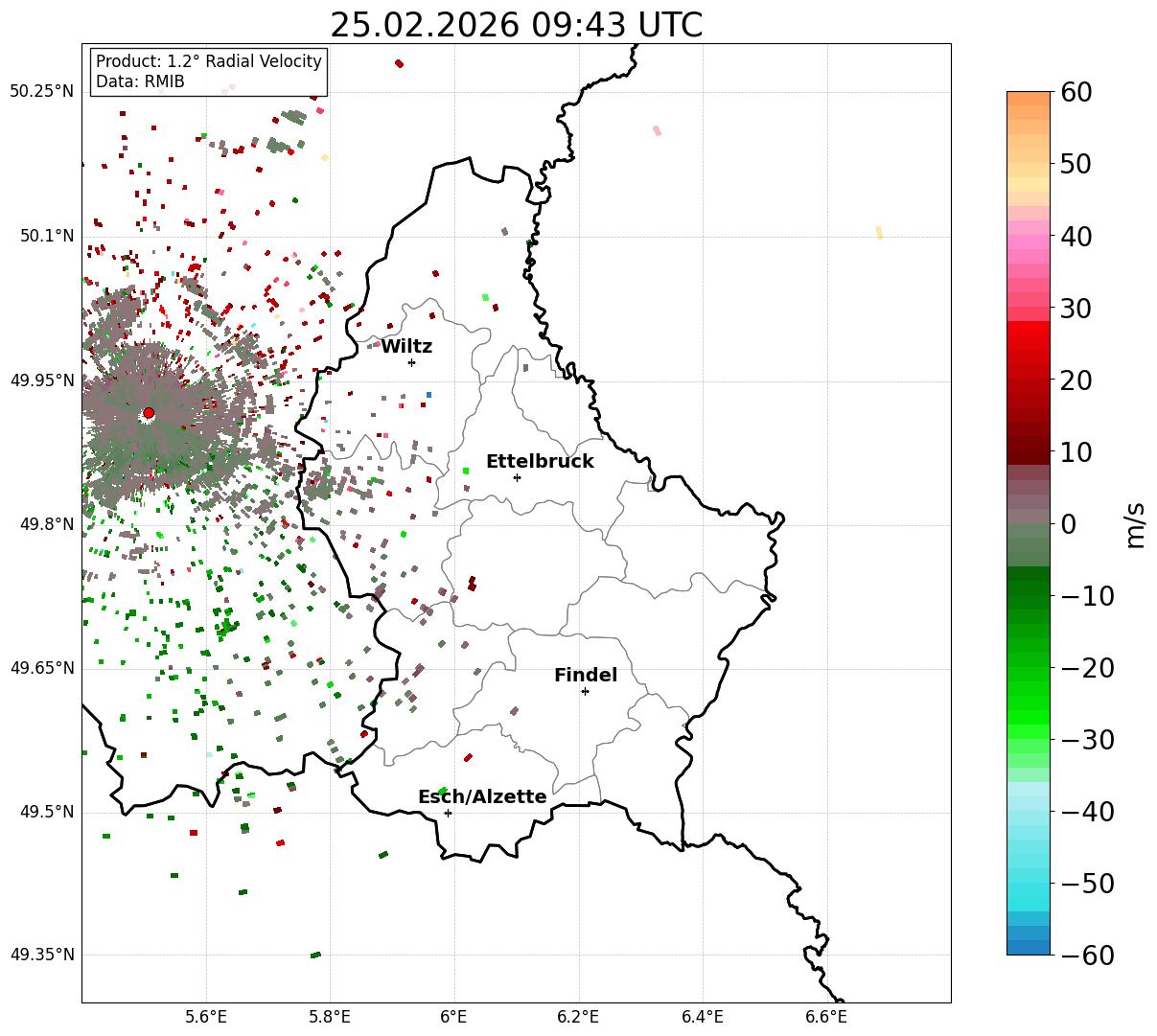Image resolution: width=1157 pixels, height=1036 pixels.
Task: Select the title '25.02.2026 09:43 UTC'
Action: pyautogui.click(x=516, y=25)
